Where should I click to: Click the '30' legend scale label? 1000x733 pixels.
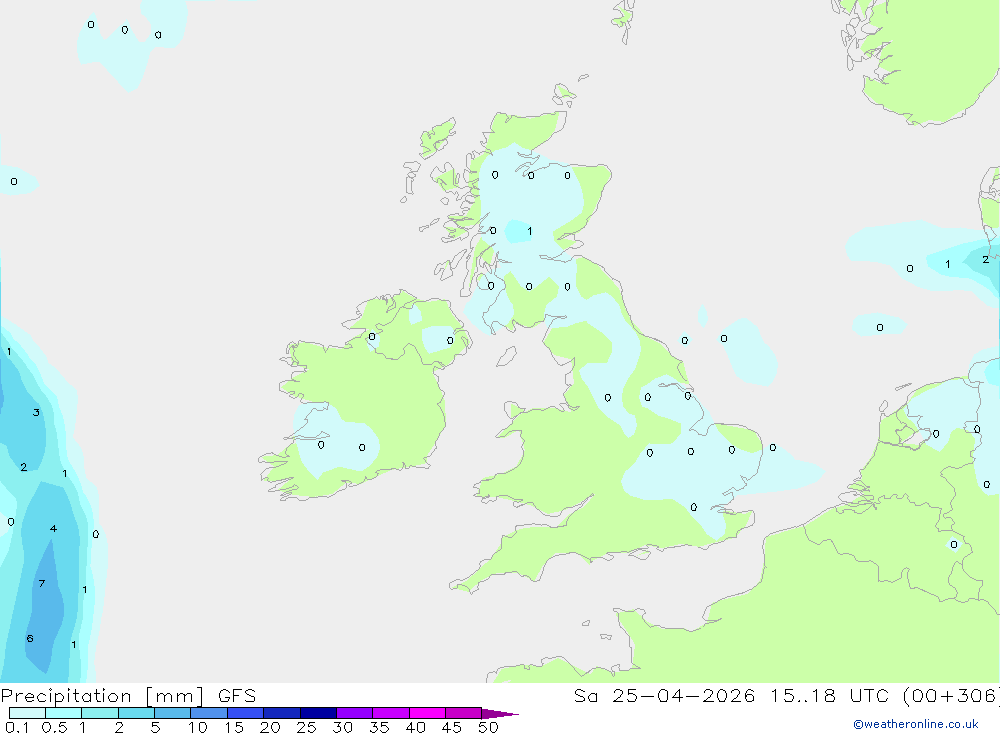(x=343, y=727)
